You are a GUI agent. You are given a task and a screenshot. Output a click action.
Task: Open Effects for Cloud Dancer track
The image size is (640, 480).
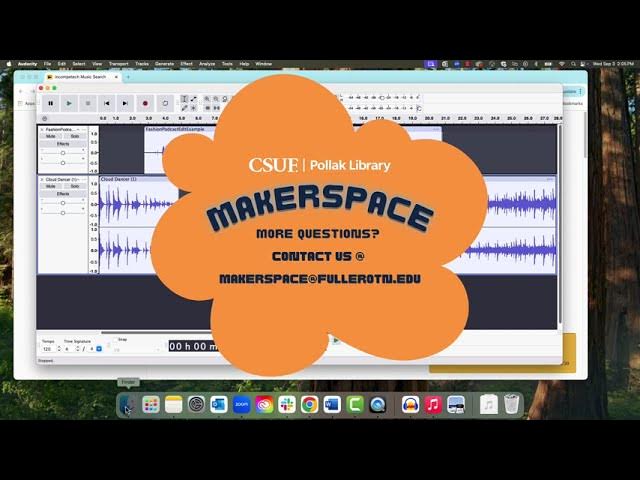click(63, 194)
